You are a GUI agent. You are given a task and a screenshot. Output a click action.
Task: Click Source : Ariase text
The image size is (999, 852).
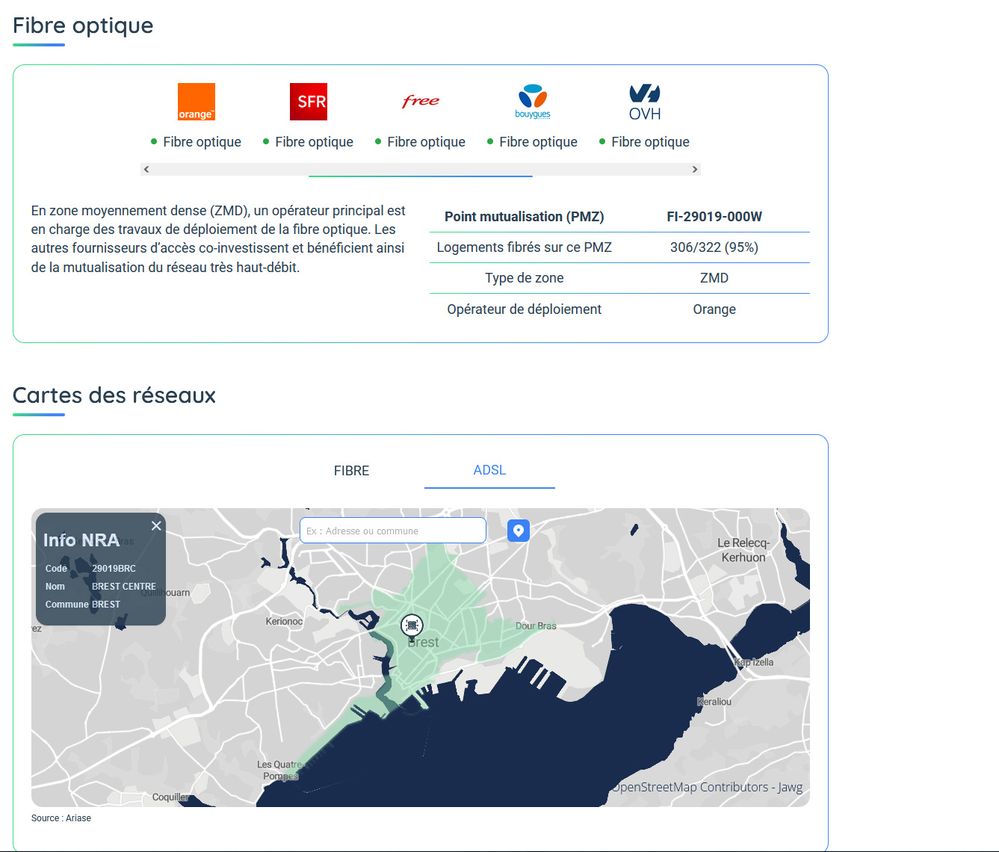[x=61, y=818]
